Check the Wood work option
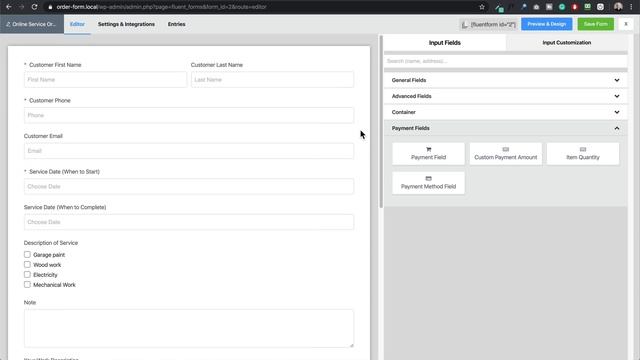 27,264
